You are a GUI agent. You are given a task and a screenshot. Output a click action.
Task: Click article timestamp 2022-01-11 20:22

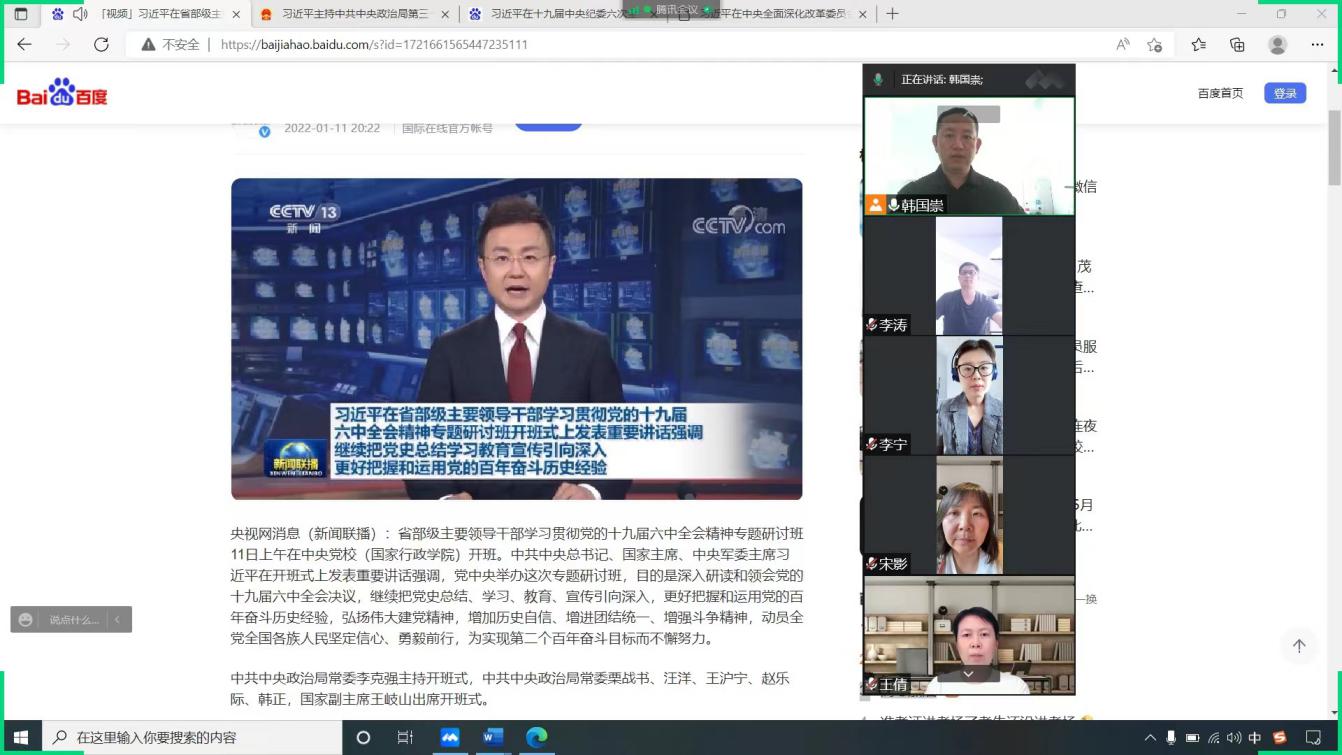[x=332, y=128]
